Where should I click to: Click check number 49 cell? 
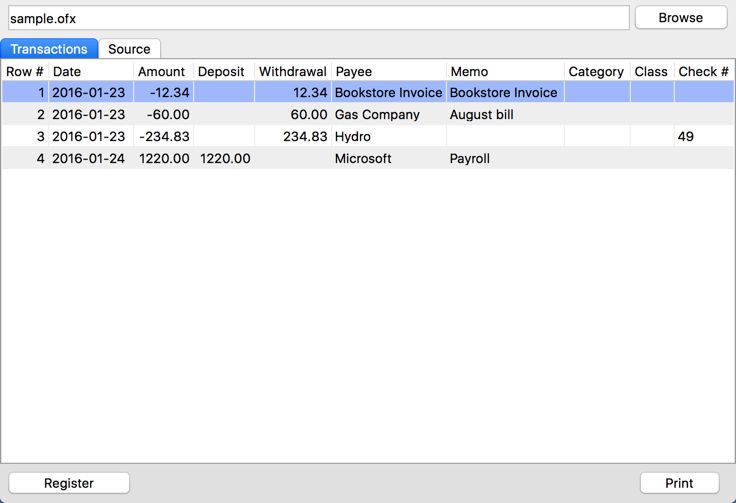coord(704,137)
